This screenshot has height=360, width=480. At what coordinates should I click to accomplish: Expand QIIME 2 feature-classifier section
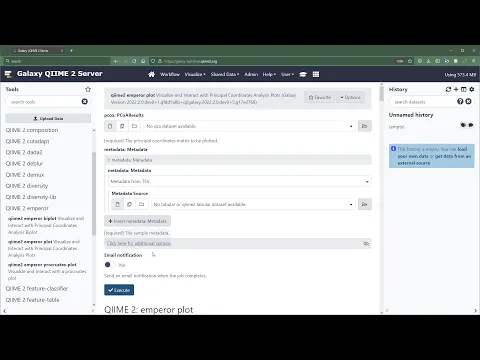coord(37,288)
